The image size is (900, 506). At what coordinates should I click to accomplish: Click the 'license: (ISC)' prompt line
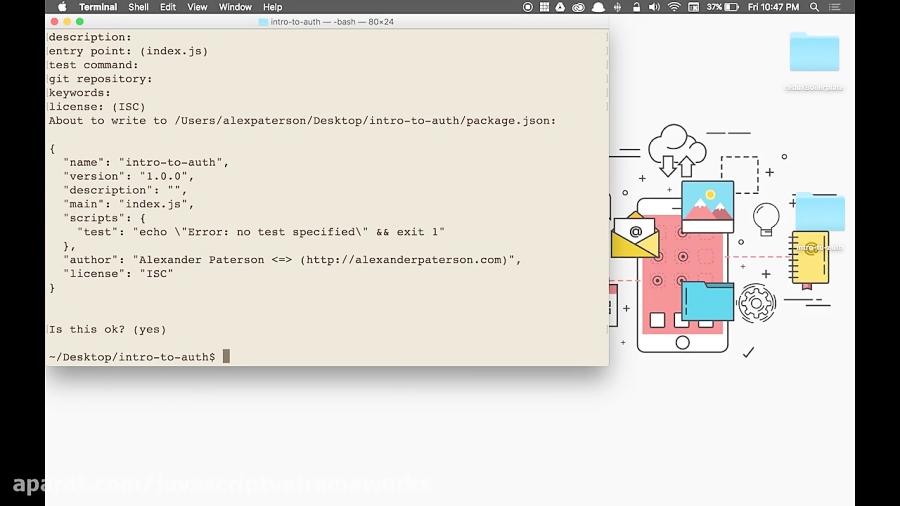pos(97,107)
